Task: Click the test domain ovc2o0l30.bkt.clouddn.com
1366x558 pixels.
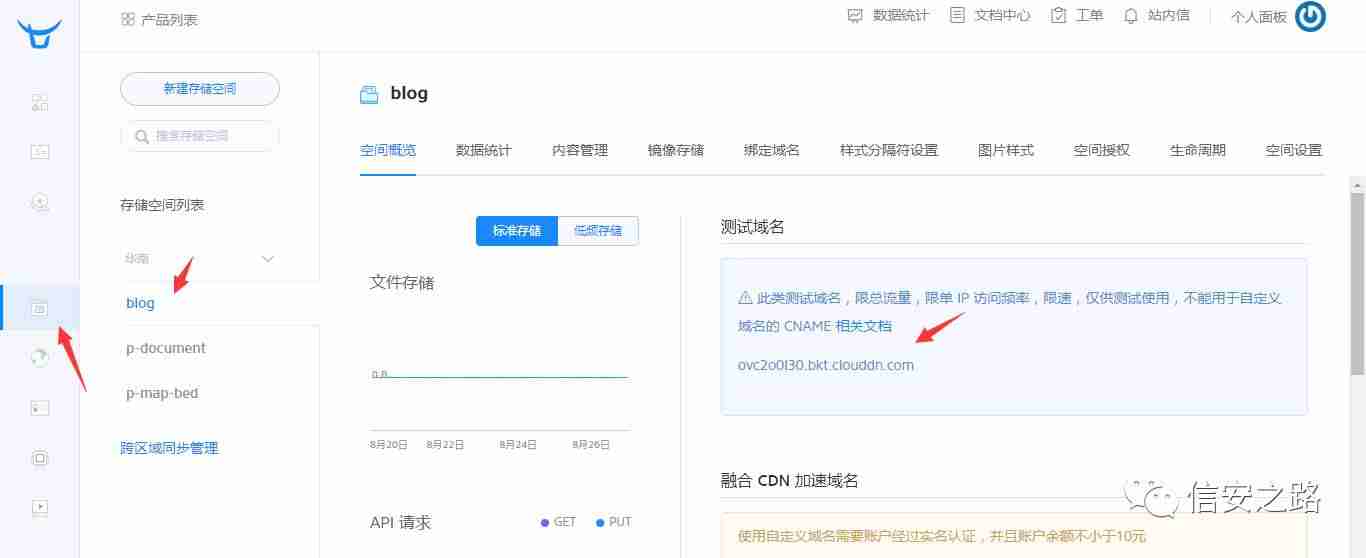Action: (826, 365)
